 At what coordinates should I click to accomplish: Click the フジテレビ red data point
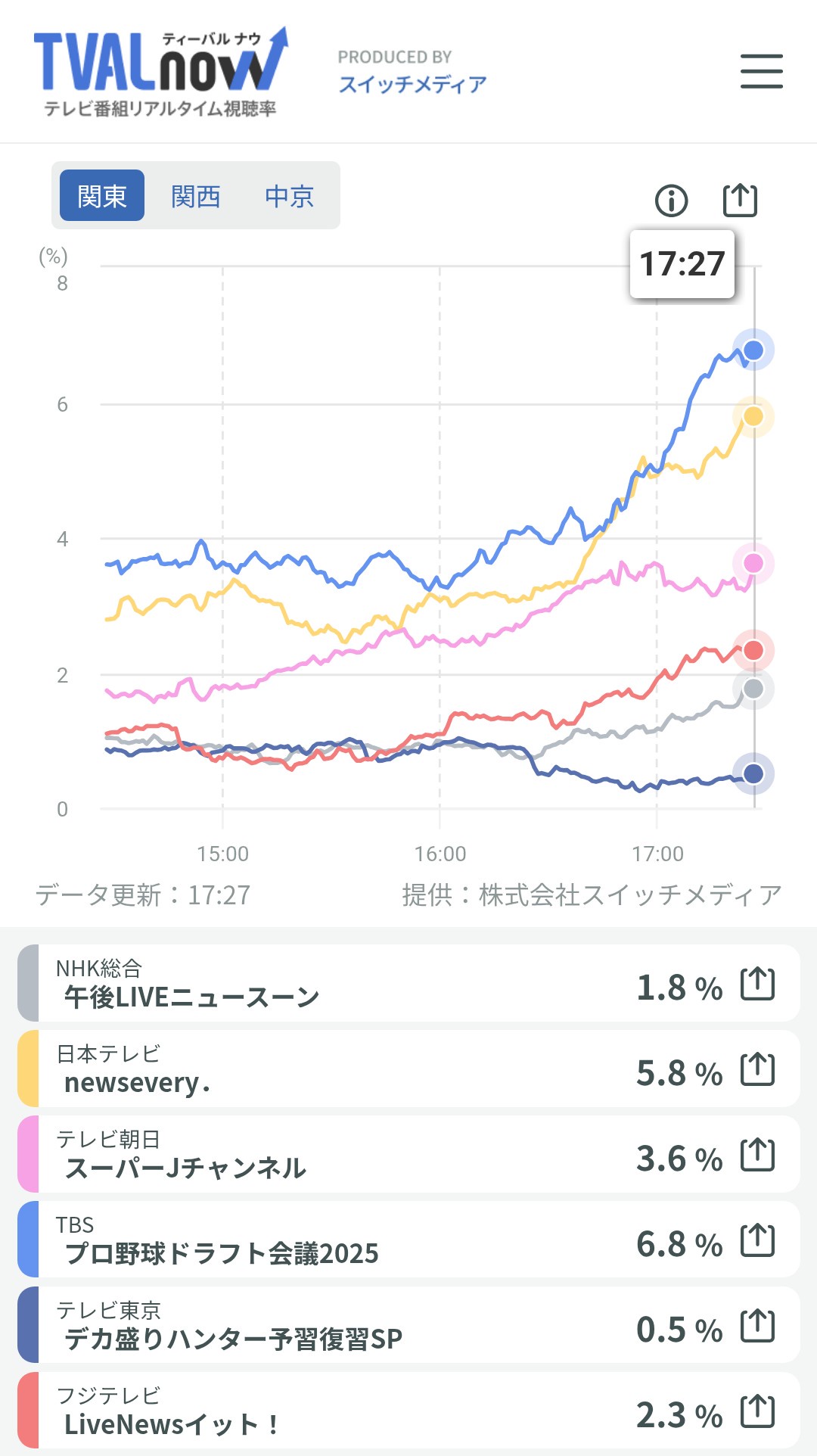(x=753, y=650)
